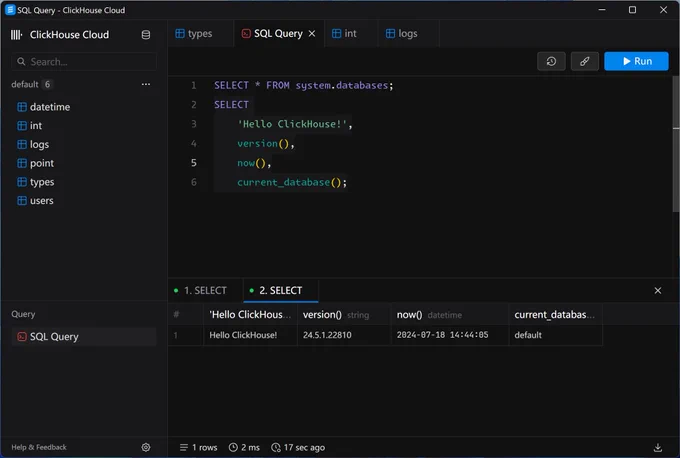Close the SQL Query tab
This screenshot has width=680, height=458.
coord(312,33)
